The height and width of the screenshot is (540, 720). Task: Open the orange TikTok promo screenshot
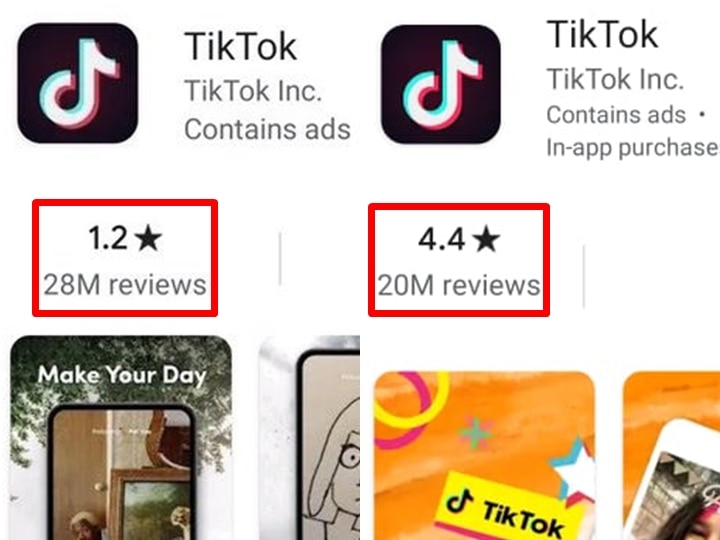pyautogui.click(x=484, y=456)
